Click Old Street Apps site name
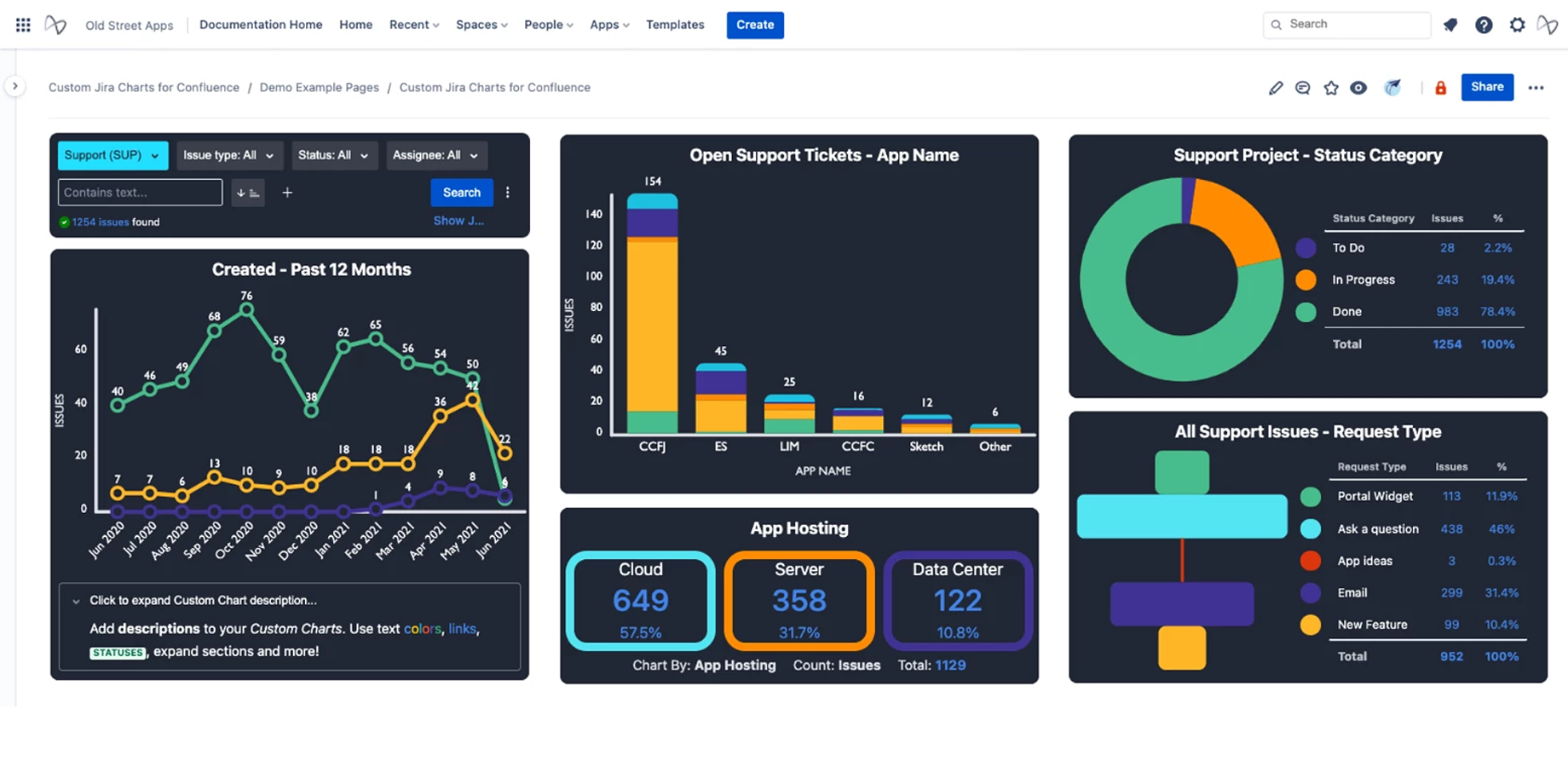Image resolution: width=1568 pixels, height=767 pixels. (130, 26)
